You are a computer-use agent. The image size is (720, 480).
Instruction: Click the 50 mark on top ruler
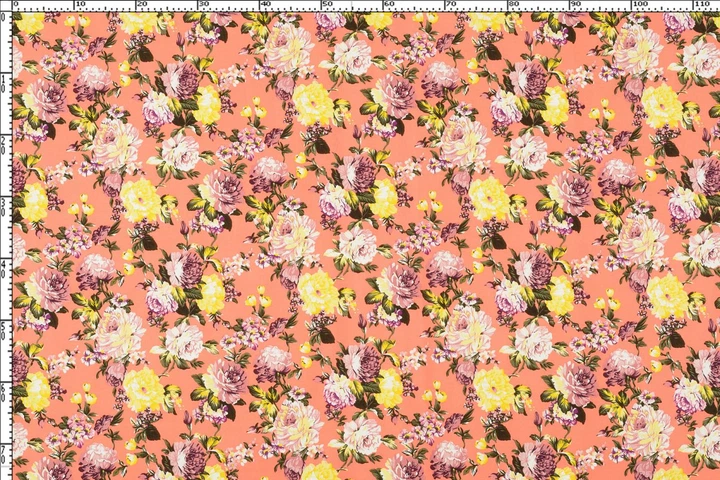pos(327,4)
